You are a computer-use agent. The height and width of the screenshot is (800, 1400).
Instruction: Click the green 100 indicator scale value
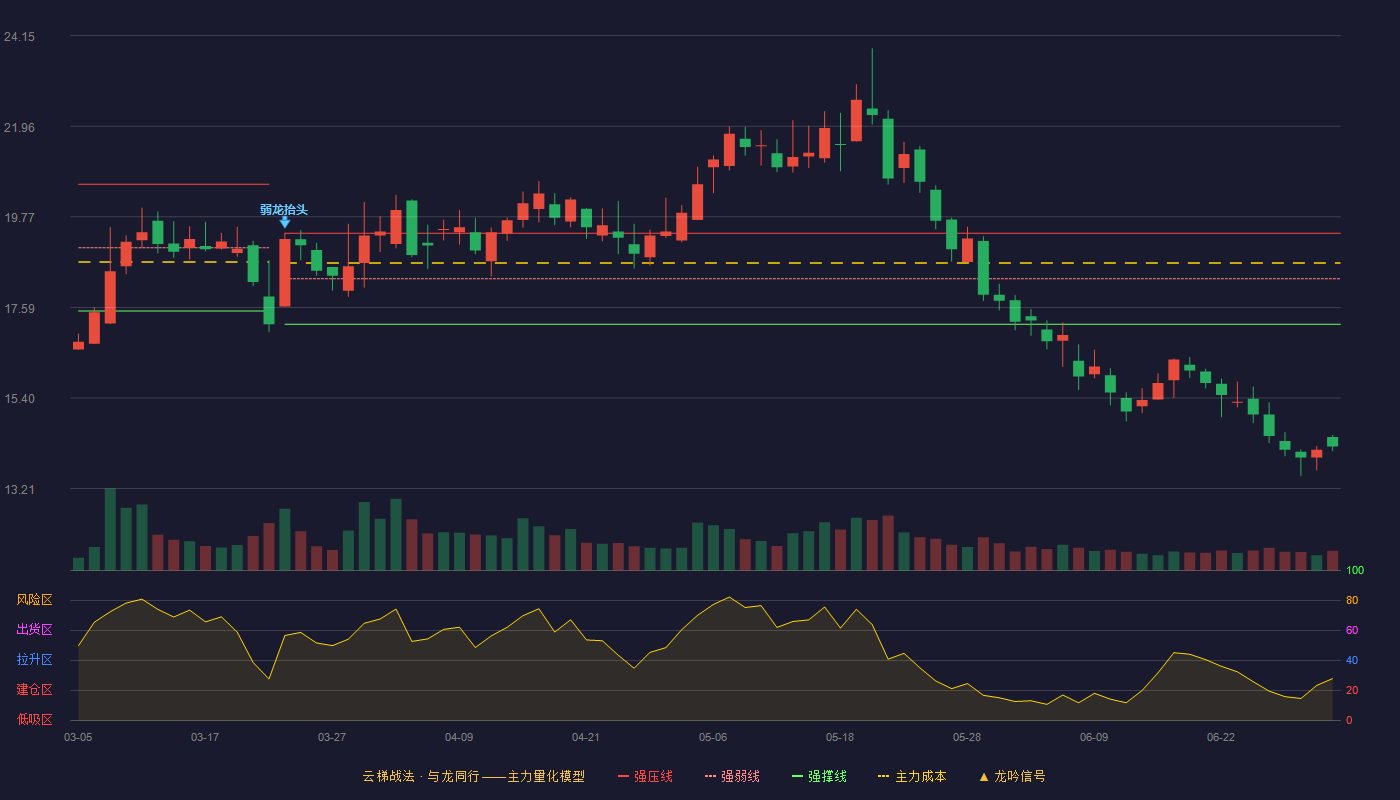click(1355, 571)
